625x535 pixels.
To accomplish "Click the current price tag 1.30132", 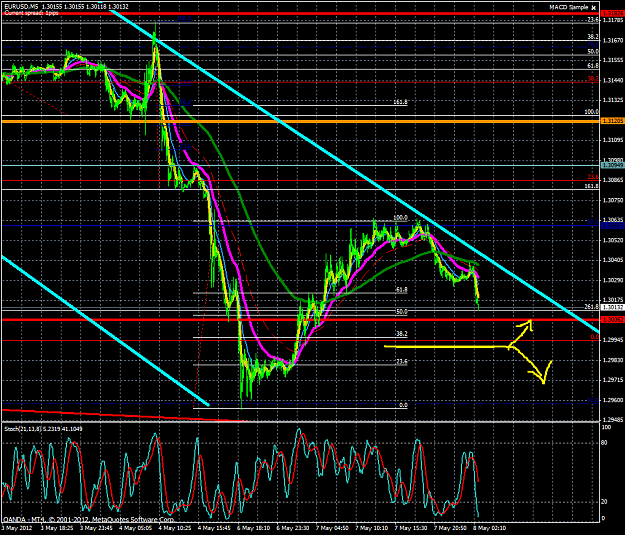I will click(612, 307).
